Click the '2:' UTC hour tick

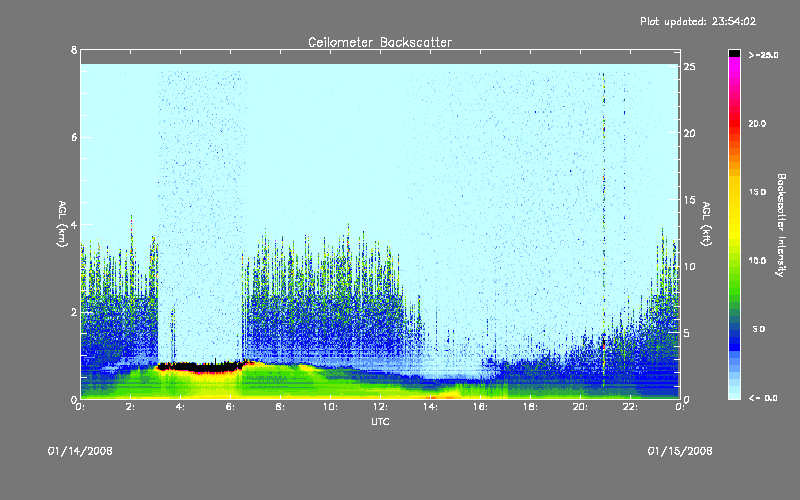click(x=131, y=407)
